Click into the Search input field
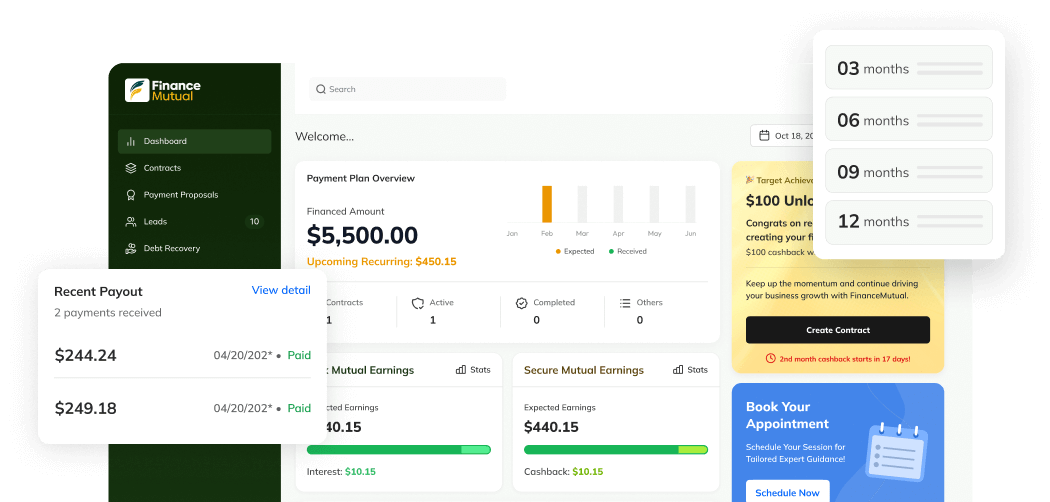 point(410,90)
